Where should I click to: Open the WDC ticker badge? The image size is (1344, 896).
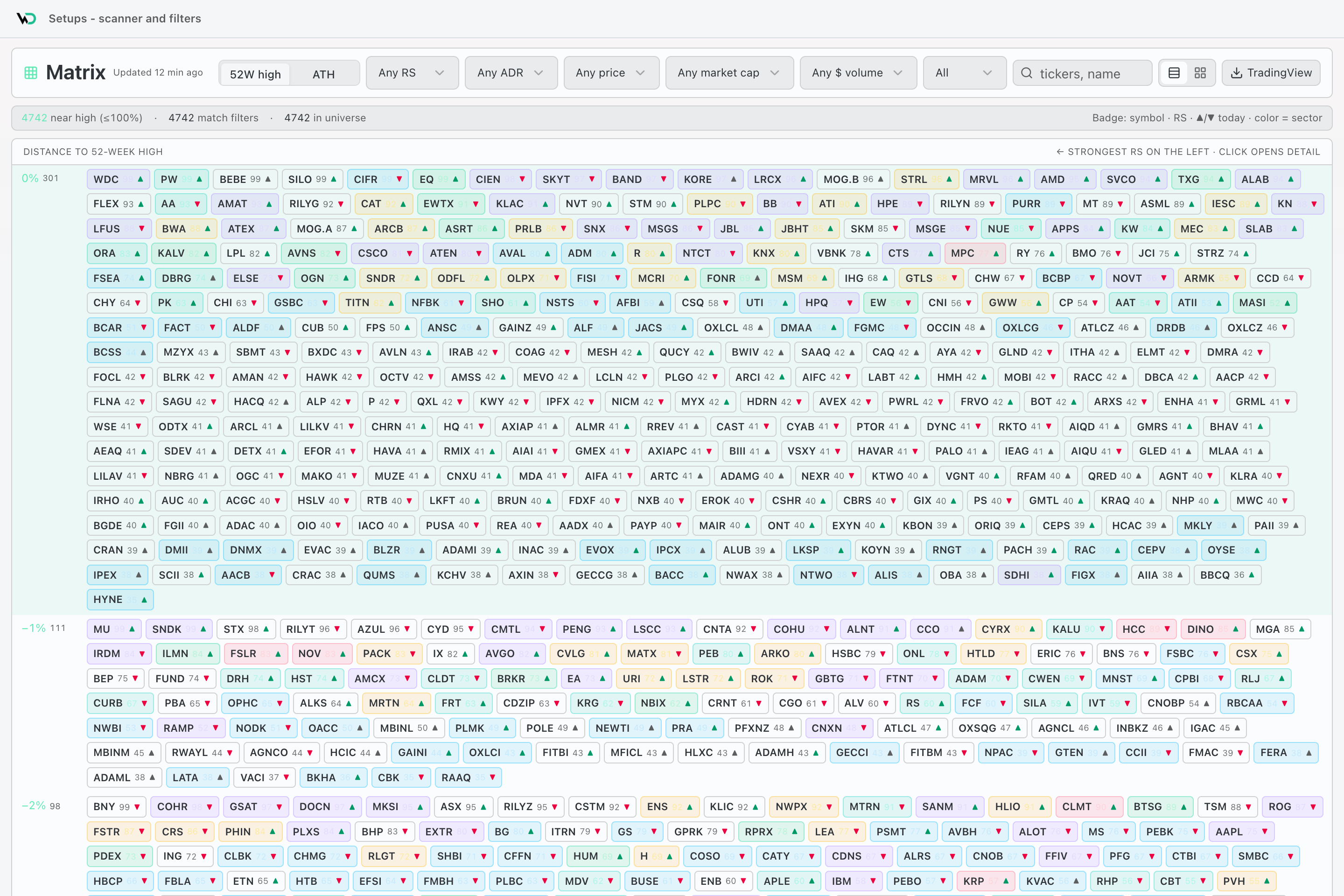[x=118, y=179]
